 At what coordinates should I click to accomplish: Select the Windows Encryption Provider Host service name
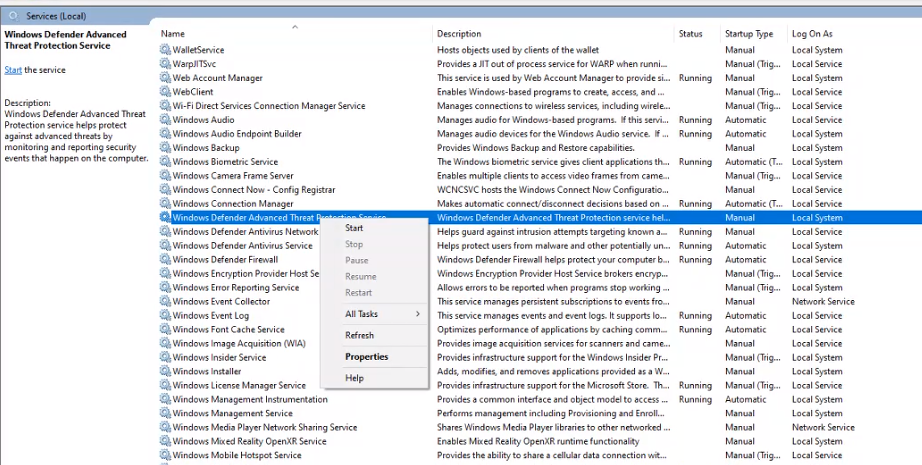click(246, 273)
